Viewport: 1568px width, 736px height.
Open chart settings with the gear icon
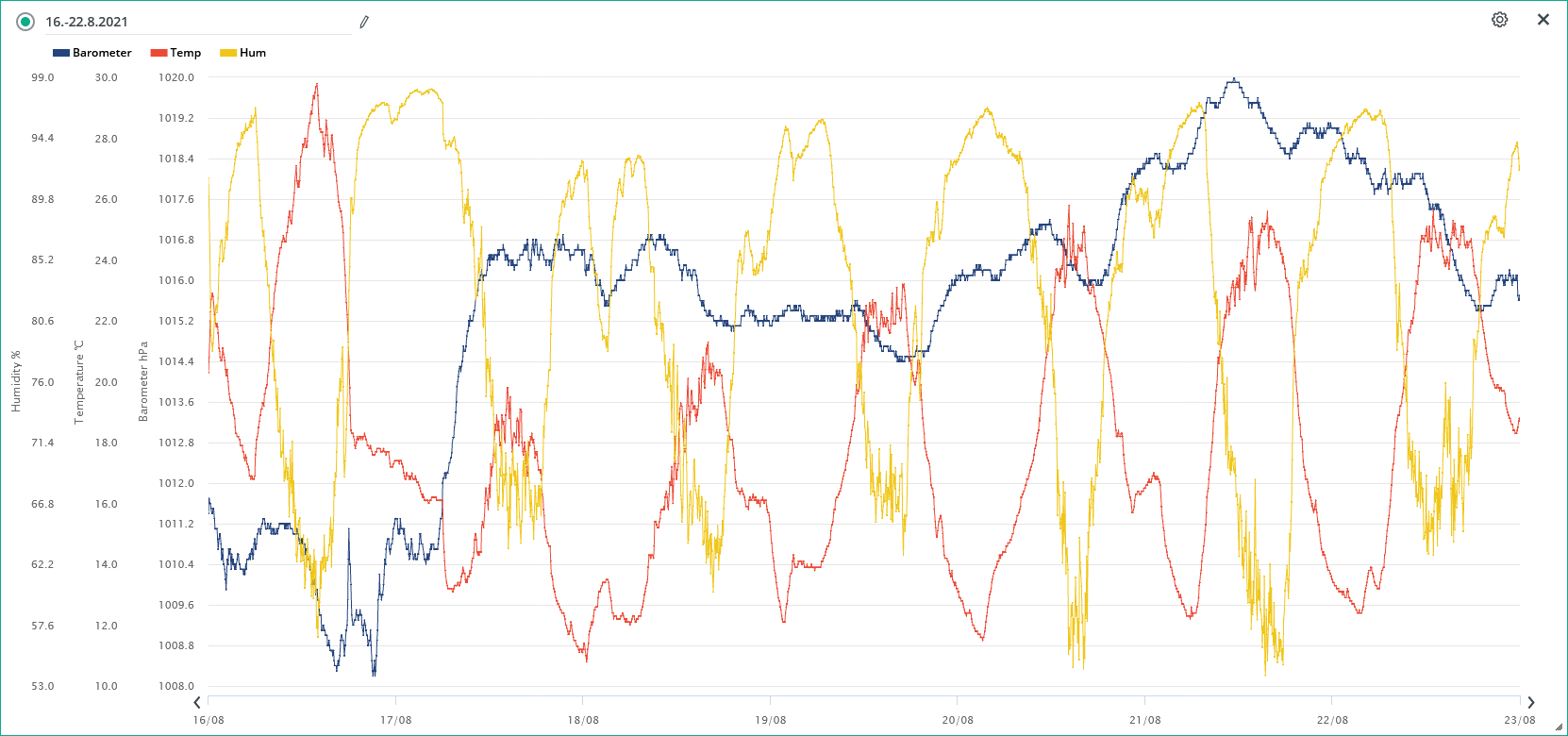[x=1499, y=20]
